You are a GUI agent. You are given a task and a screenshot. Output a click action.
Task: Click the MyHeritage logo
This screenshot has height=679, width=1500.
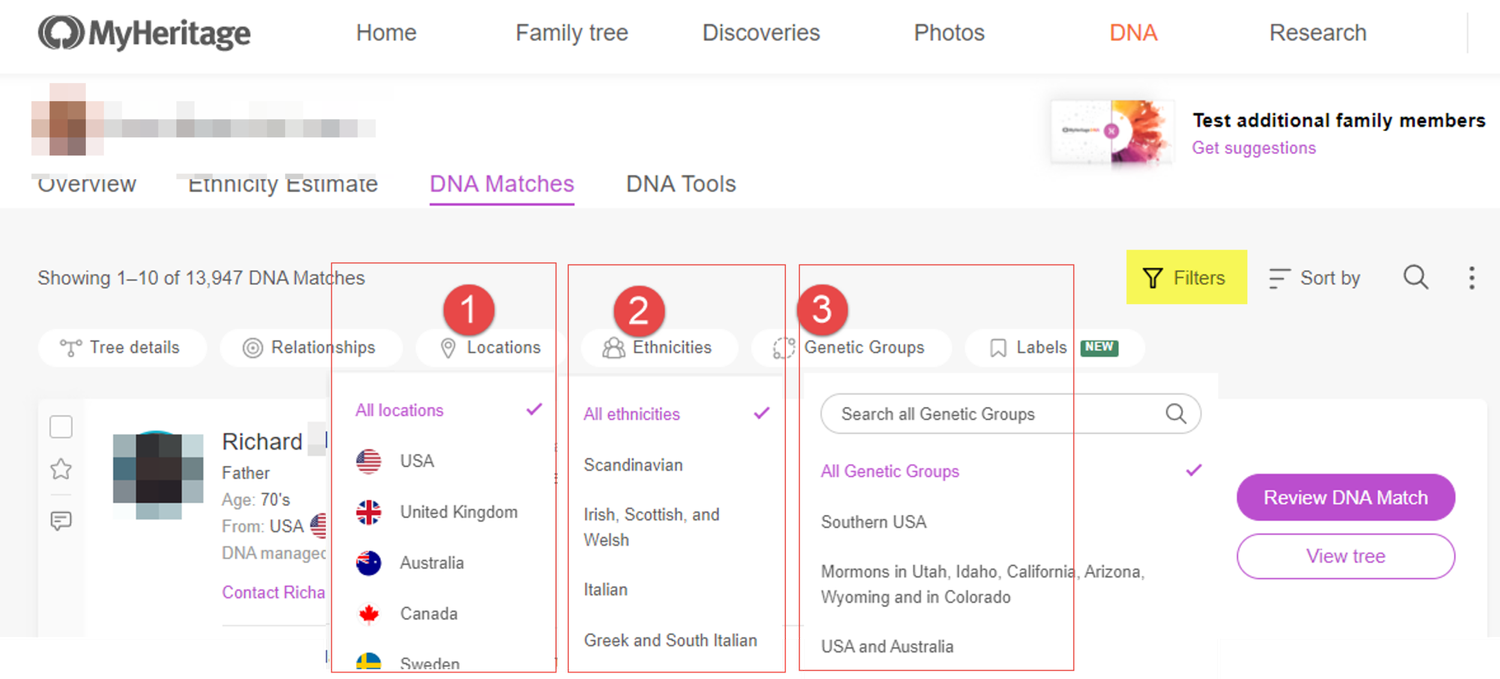(x=145, y=33)
